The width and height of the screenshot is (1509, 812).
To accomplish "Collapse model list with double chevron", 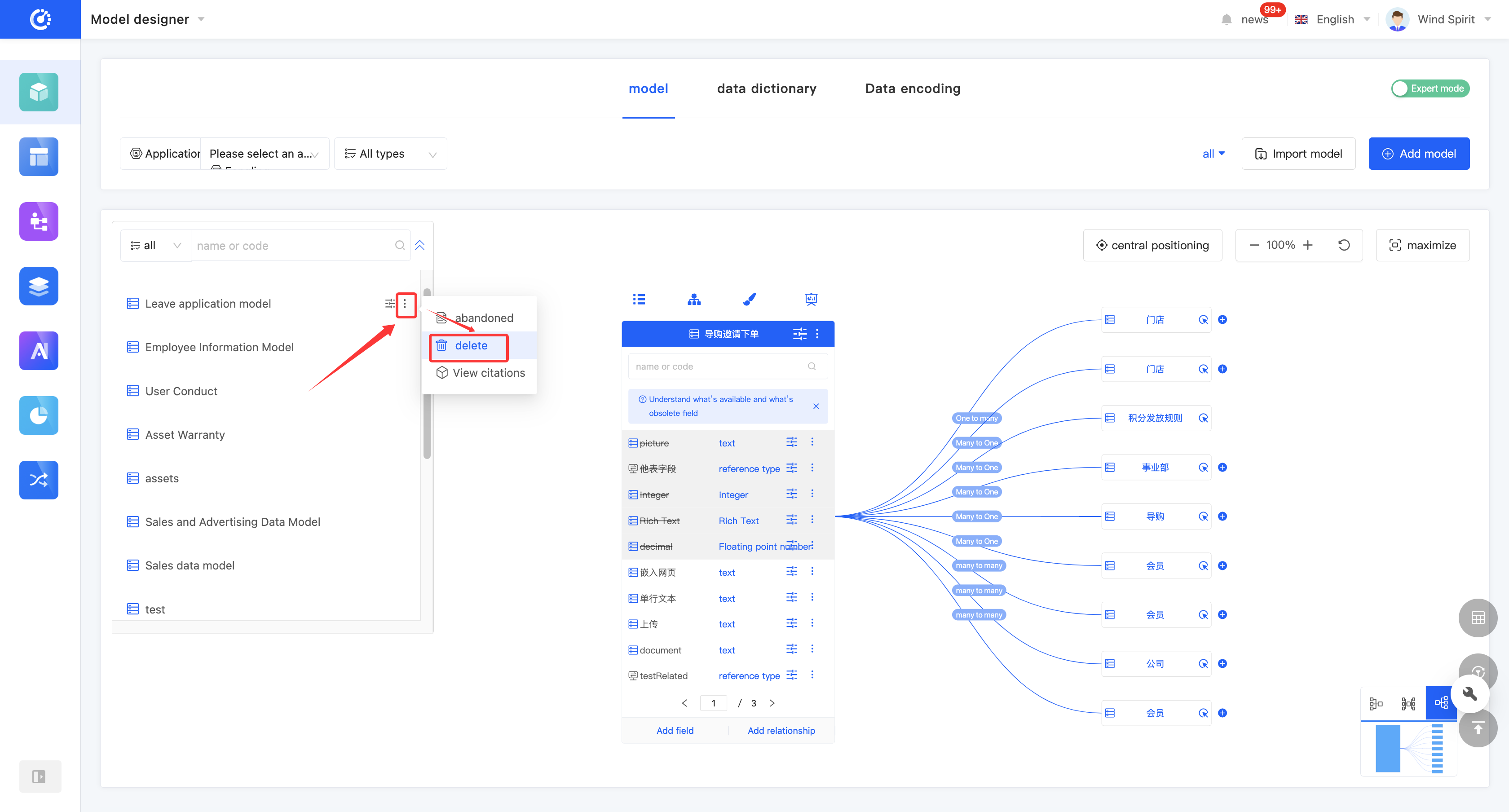I will pyautogui.click(x=420, y=245).
